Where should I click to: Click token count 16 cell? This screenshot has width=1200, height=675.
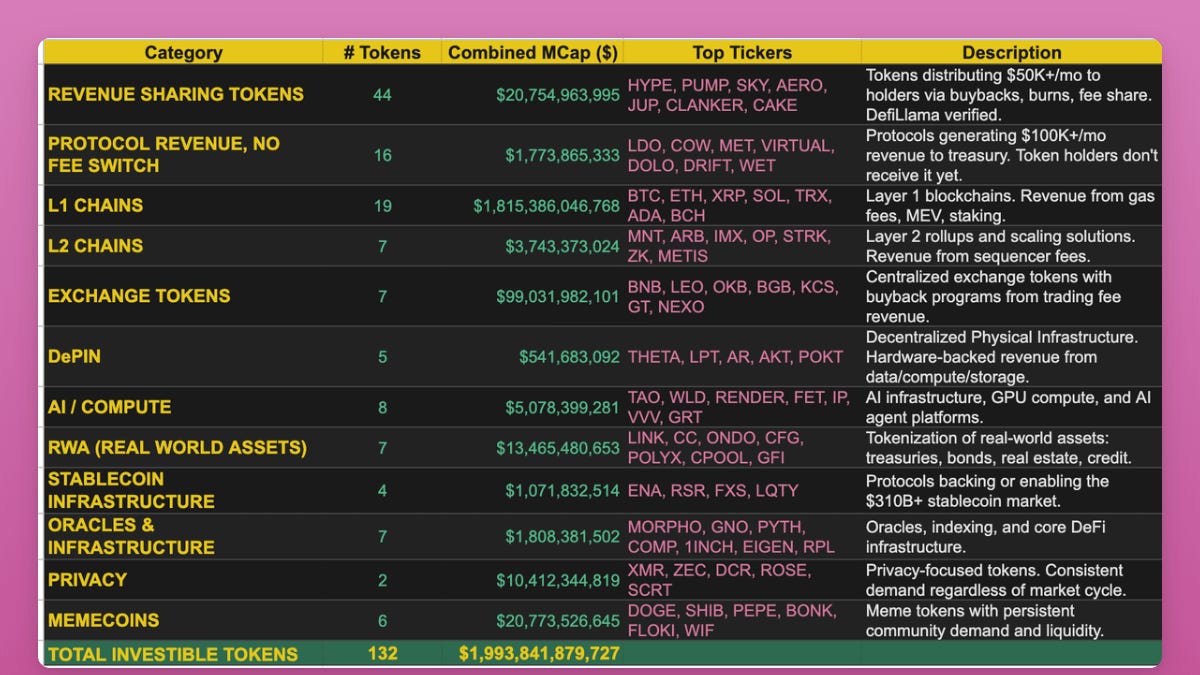(382, 155)
